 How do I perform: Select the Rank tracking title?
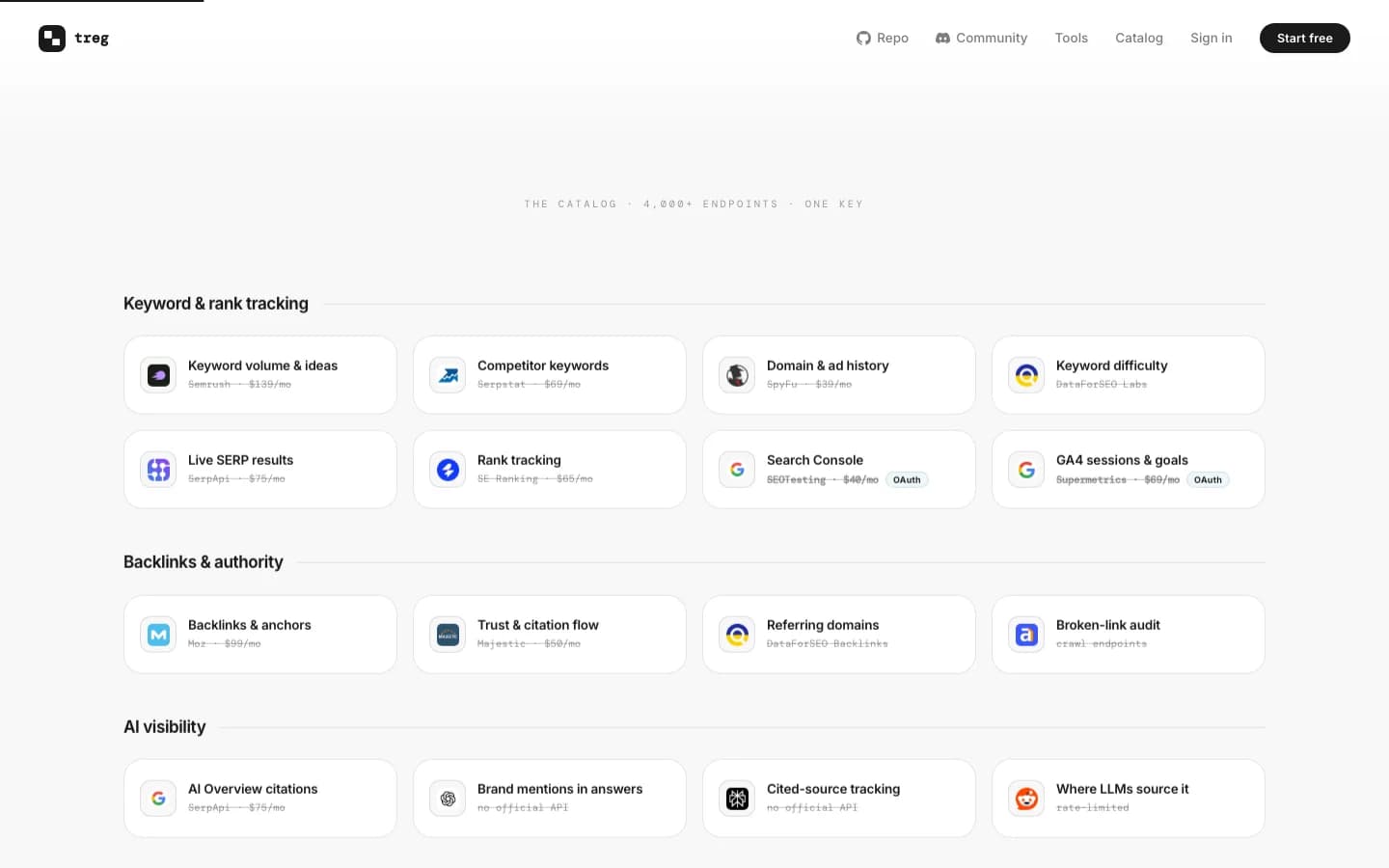[519, 460]
